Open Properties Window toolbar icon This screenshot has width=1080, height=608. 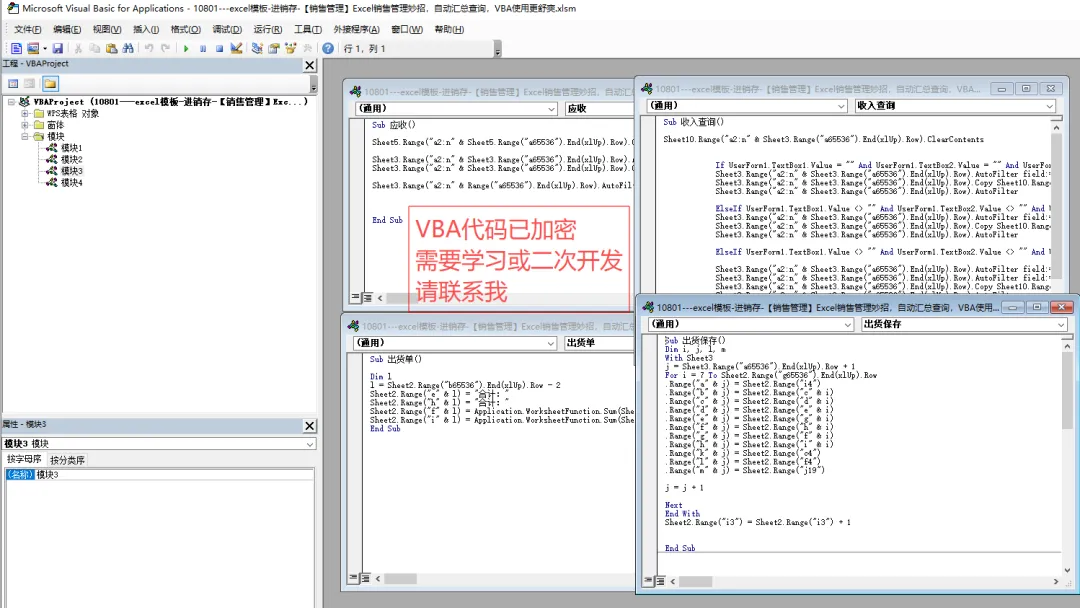[x=273, y=48]
